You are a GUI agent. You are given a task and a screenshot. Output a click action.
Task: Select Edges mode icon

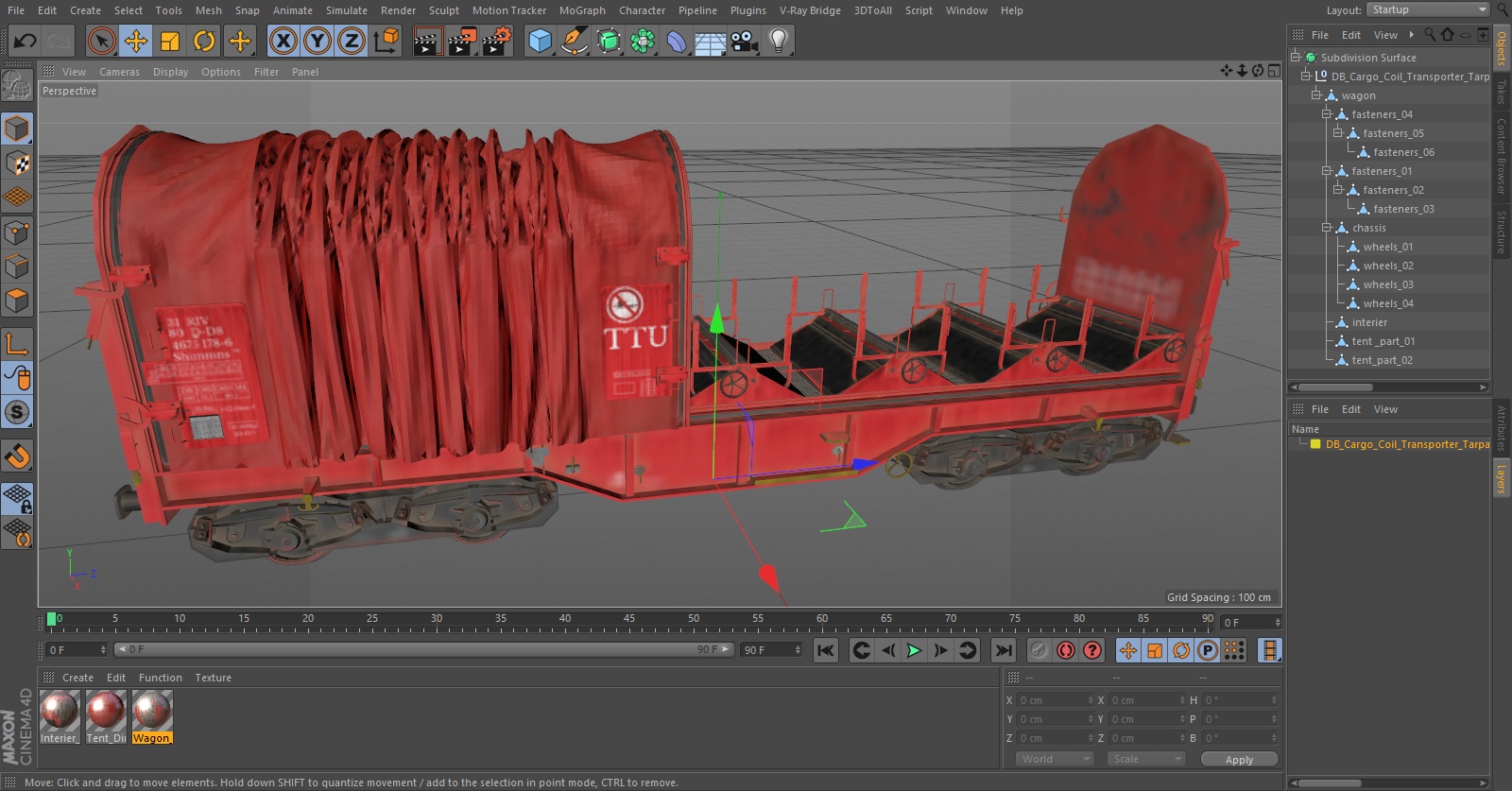click(17, 266)
